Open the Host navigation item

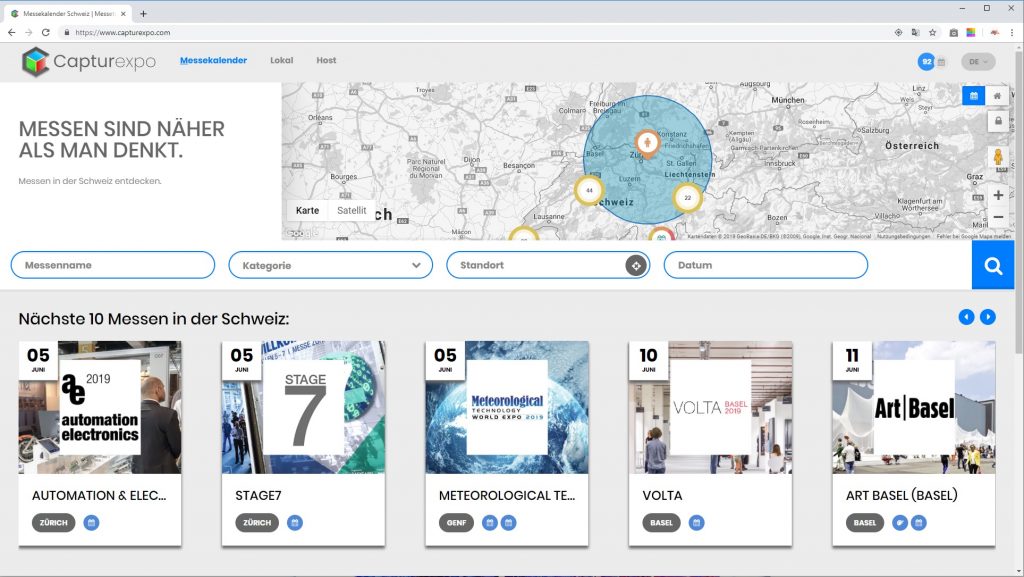(326, 60)
